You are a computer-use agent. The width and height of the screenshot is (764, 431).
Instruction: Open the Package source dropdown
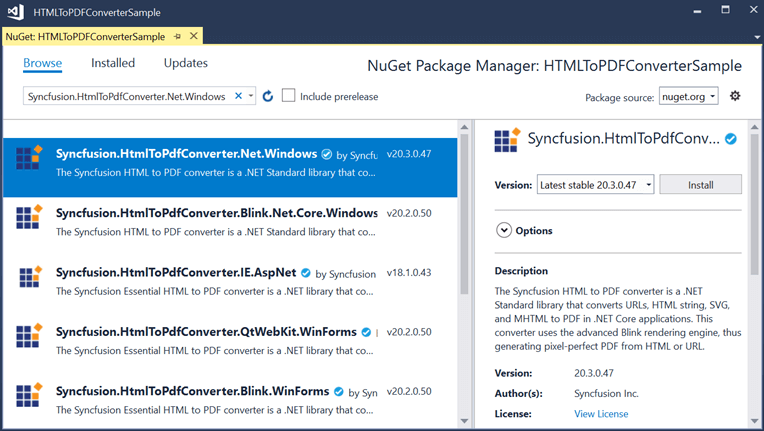[x=688, y=97]
